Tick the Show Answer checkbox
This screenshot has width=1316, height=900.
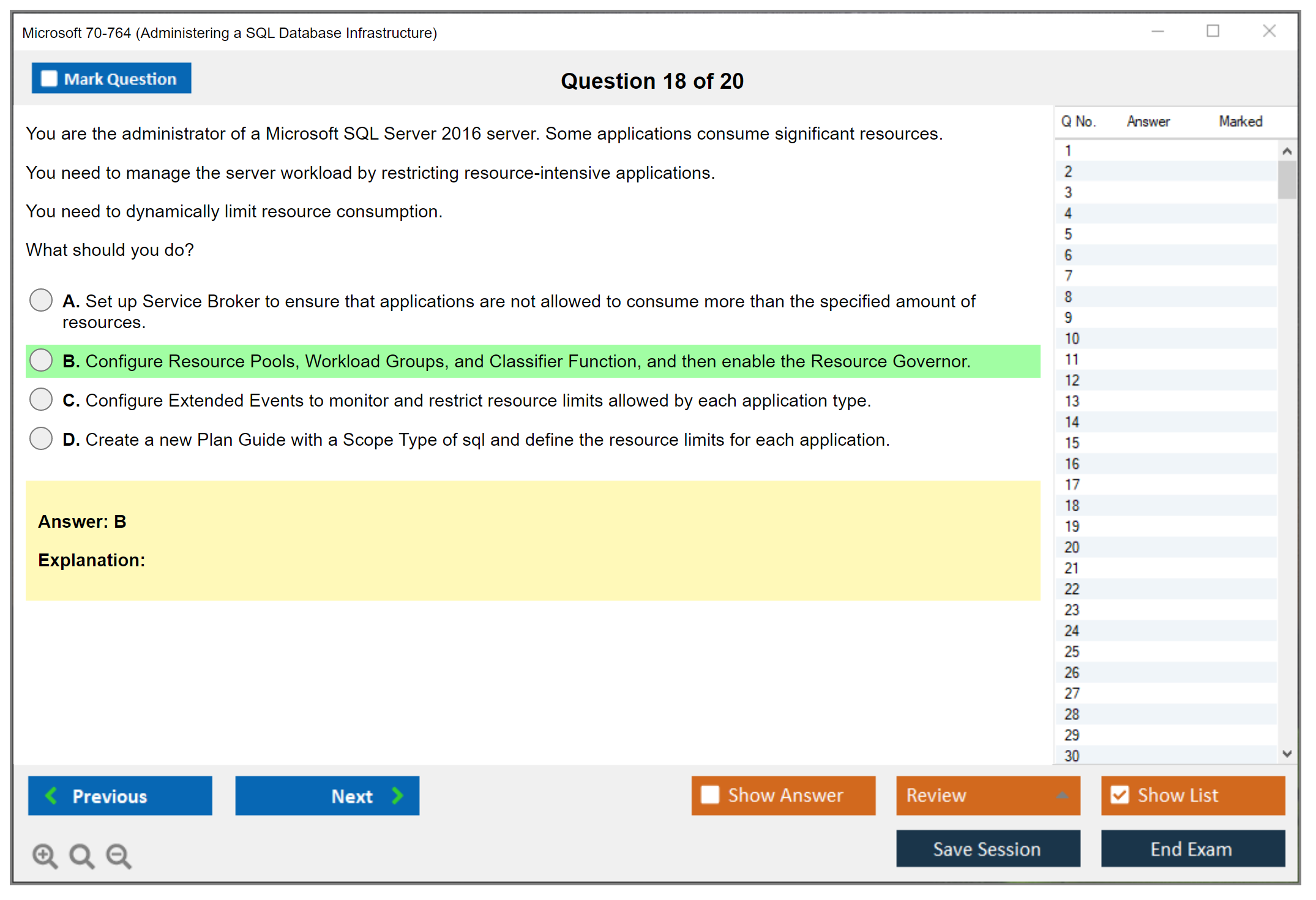[x=710, y=795]
